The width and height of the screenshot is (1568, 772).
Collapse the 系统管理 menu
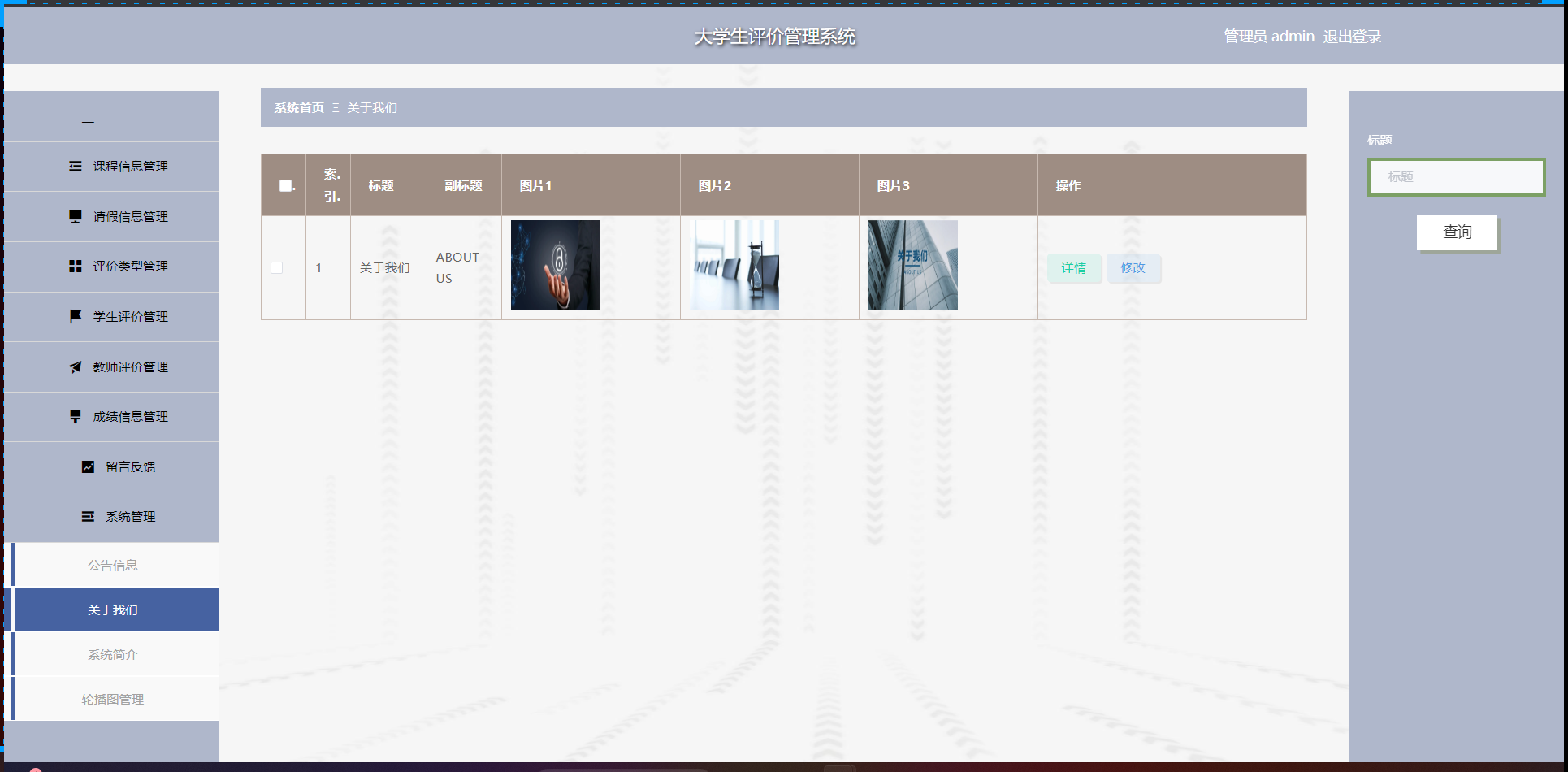pyautogui.click(x=111, y=517)
